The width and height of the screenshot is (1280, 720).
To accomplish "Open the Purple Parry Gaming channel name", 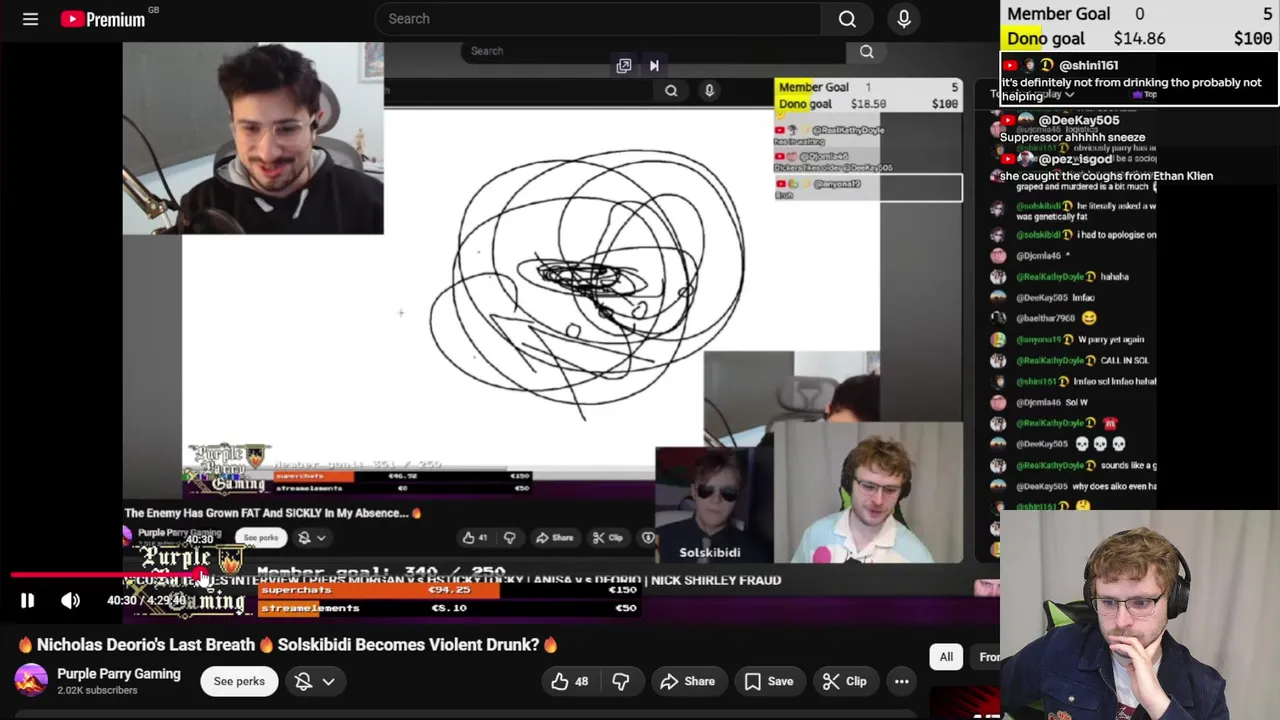I will (x=119, y=674).
